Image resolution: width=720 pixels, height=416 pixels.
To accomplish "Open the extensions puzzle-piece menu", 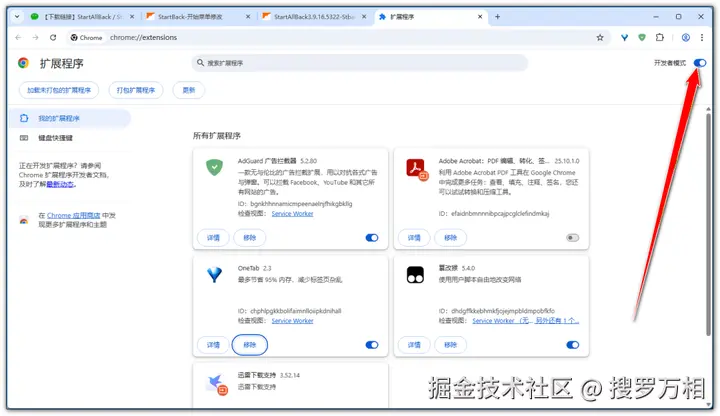I will (x=660, y=38).
